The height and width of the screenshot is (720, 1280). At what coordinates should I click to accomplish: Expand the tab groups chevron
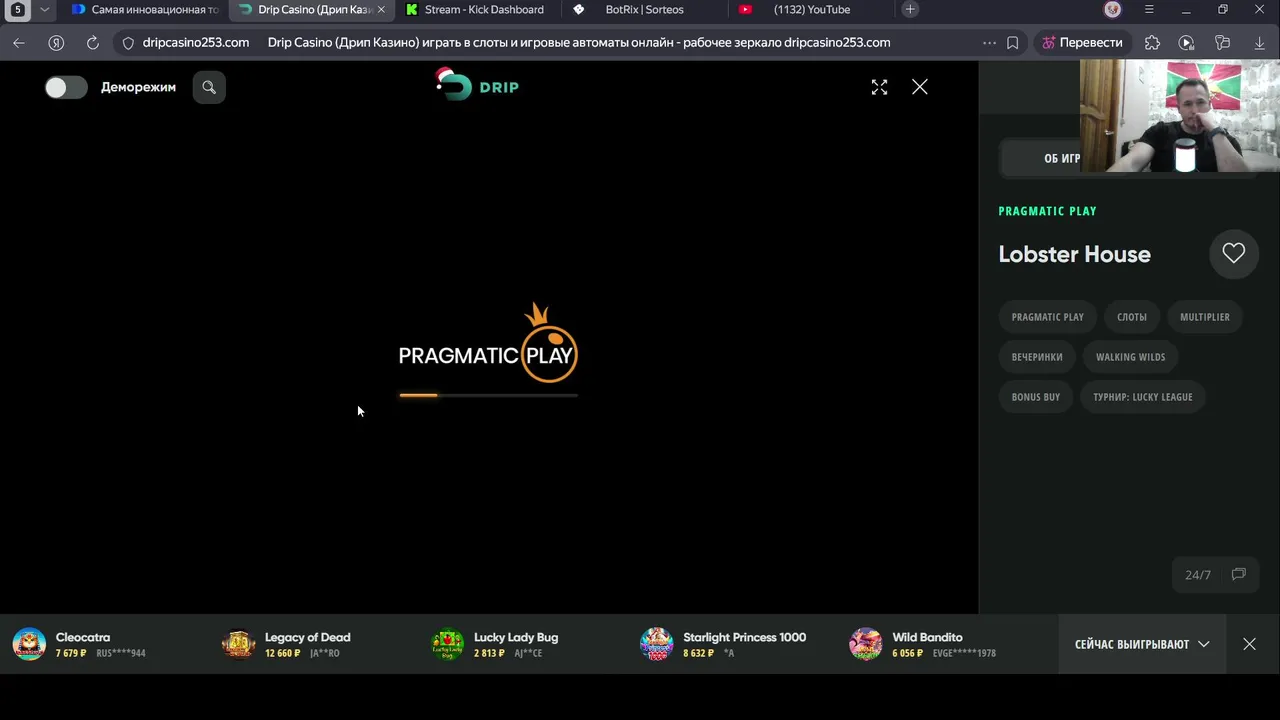(x=44, y=10)
